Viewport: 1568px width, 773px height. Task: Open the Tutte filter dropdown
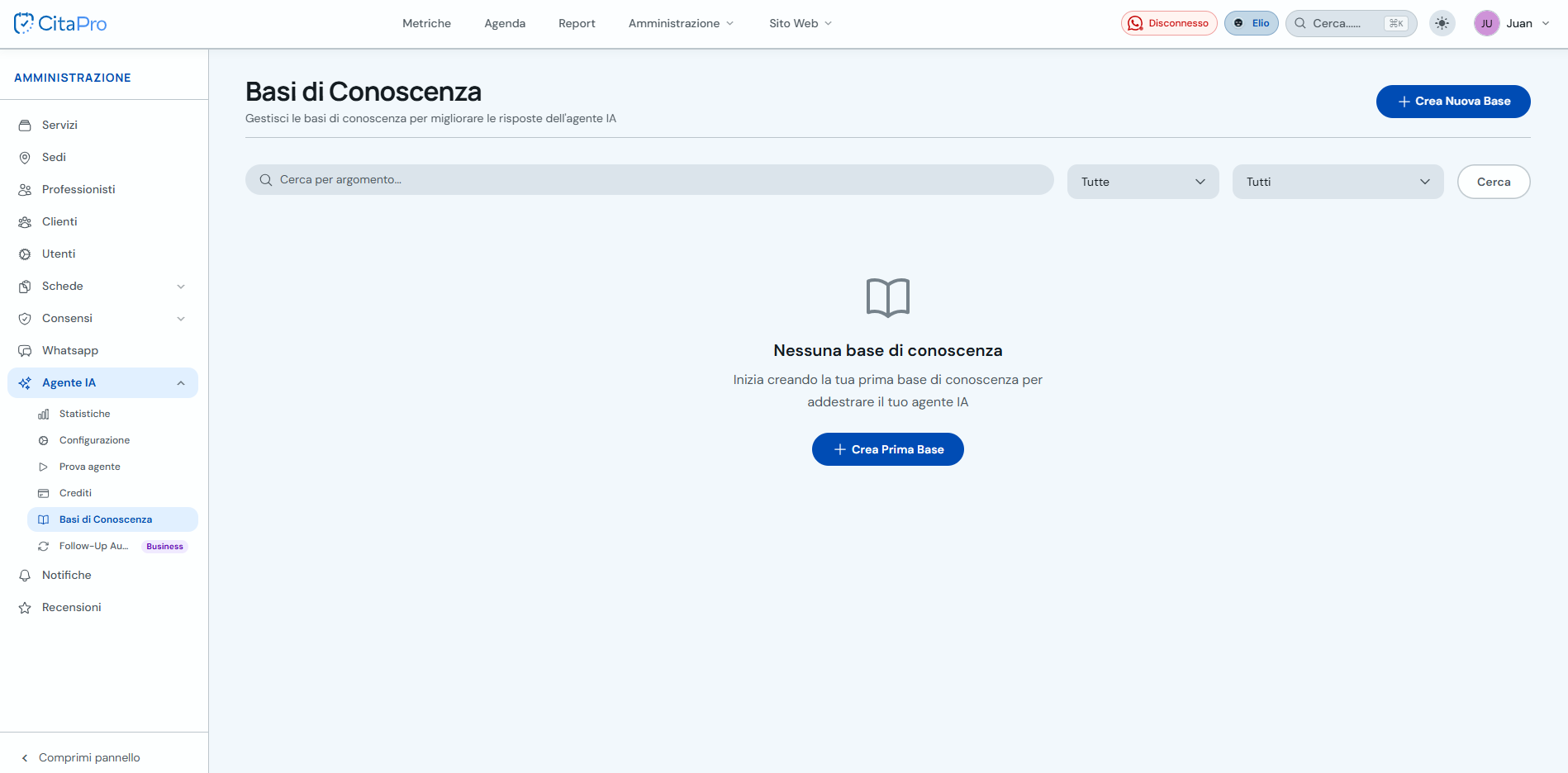tap(1143, 182)
